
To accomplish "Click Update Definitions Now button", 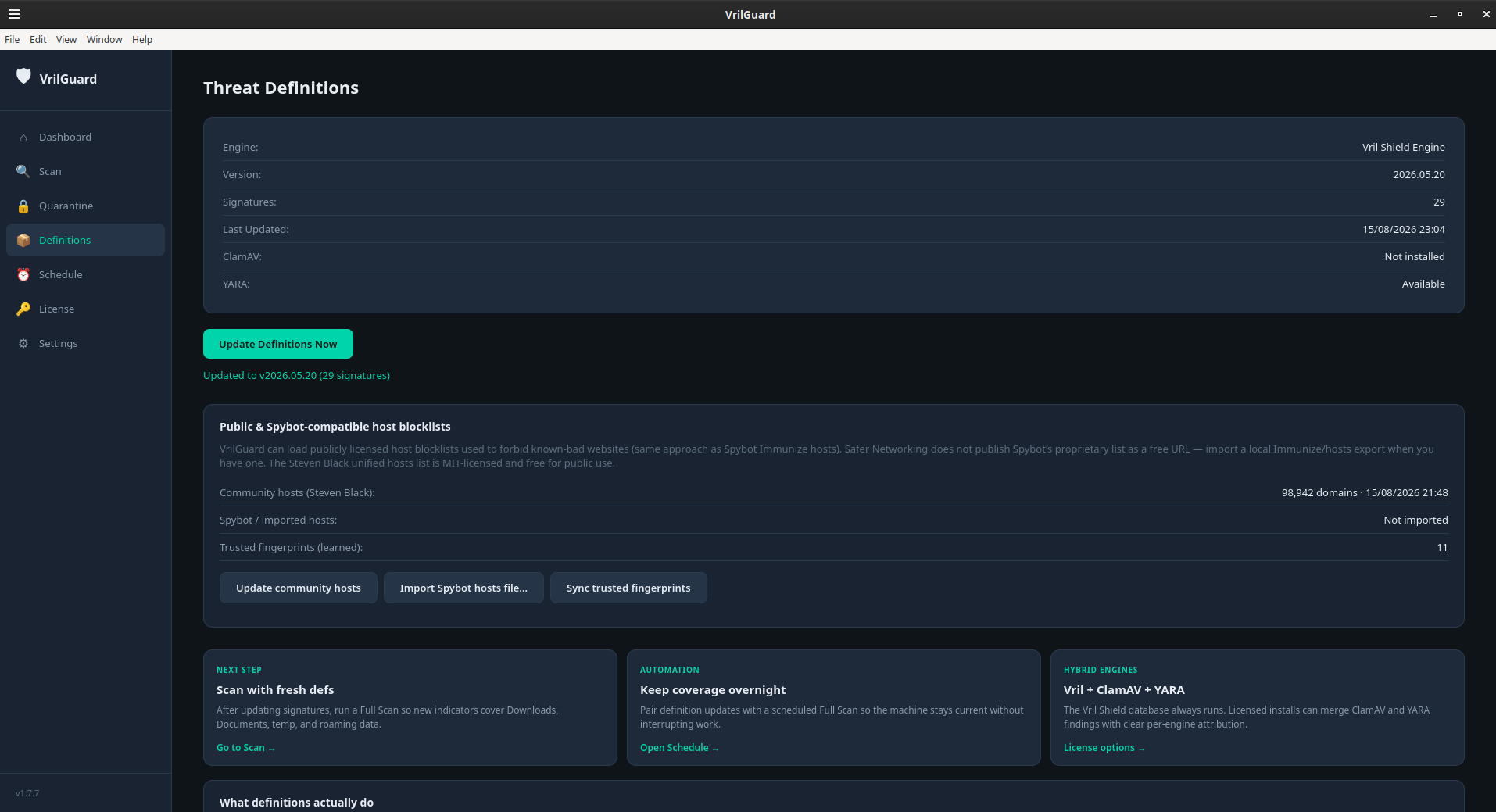I will [278, 344].
